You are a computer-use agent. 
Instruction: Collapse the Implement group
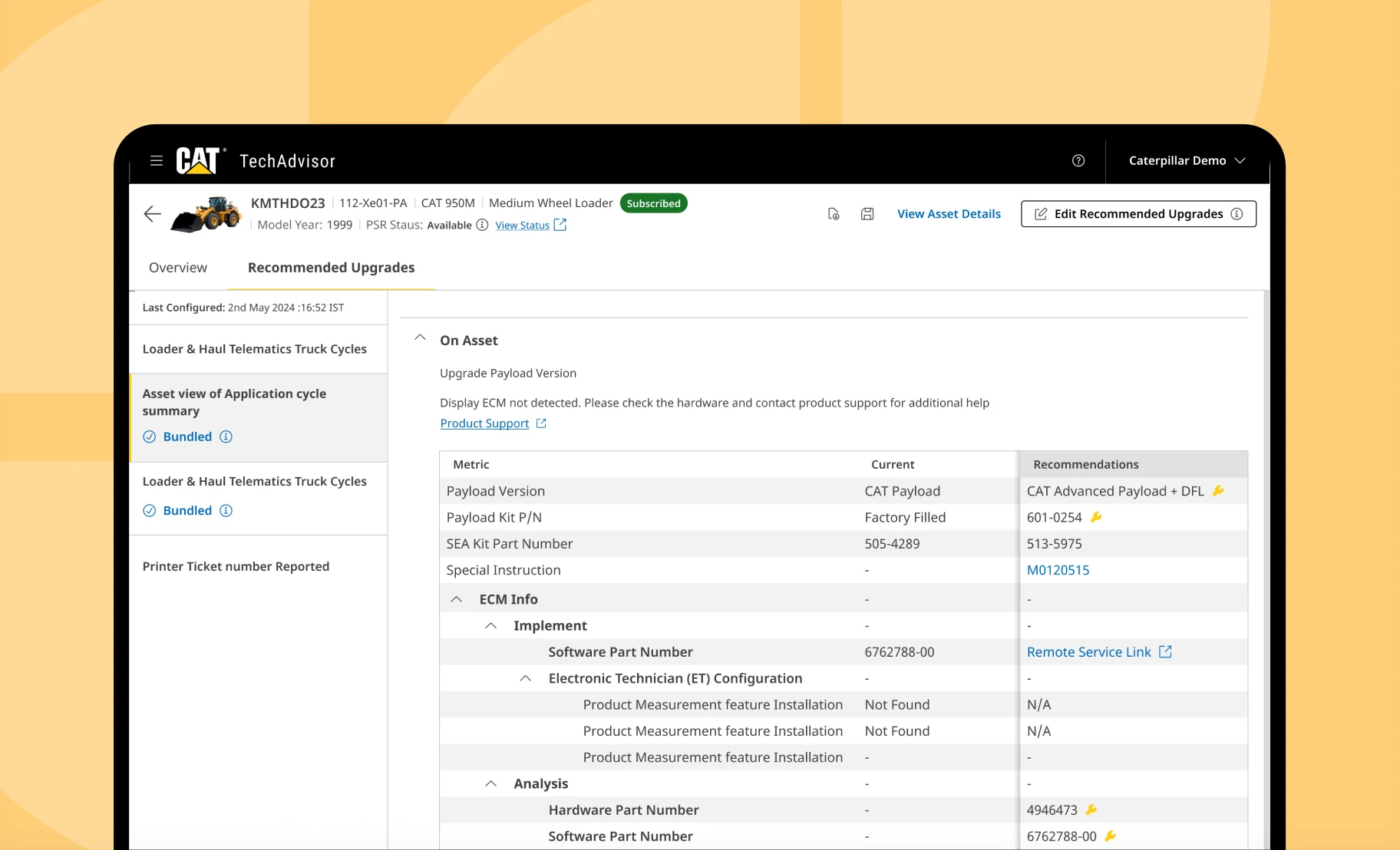click(490, 626)
